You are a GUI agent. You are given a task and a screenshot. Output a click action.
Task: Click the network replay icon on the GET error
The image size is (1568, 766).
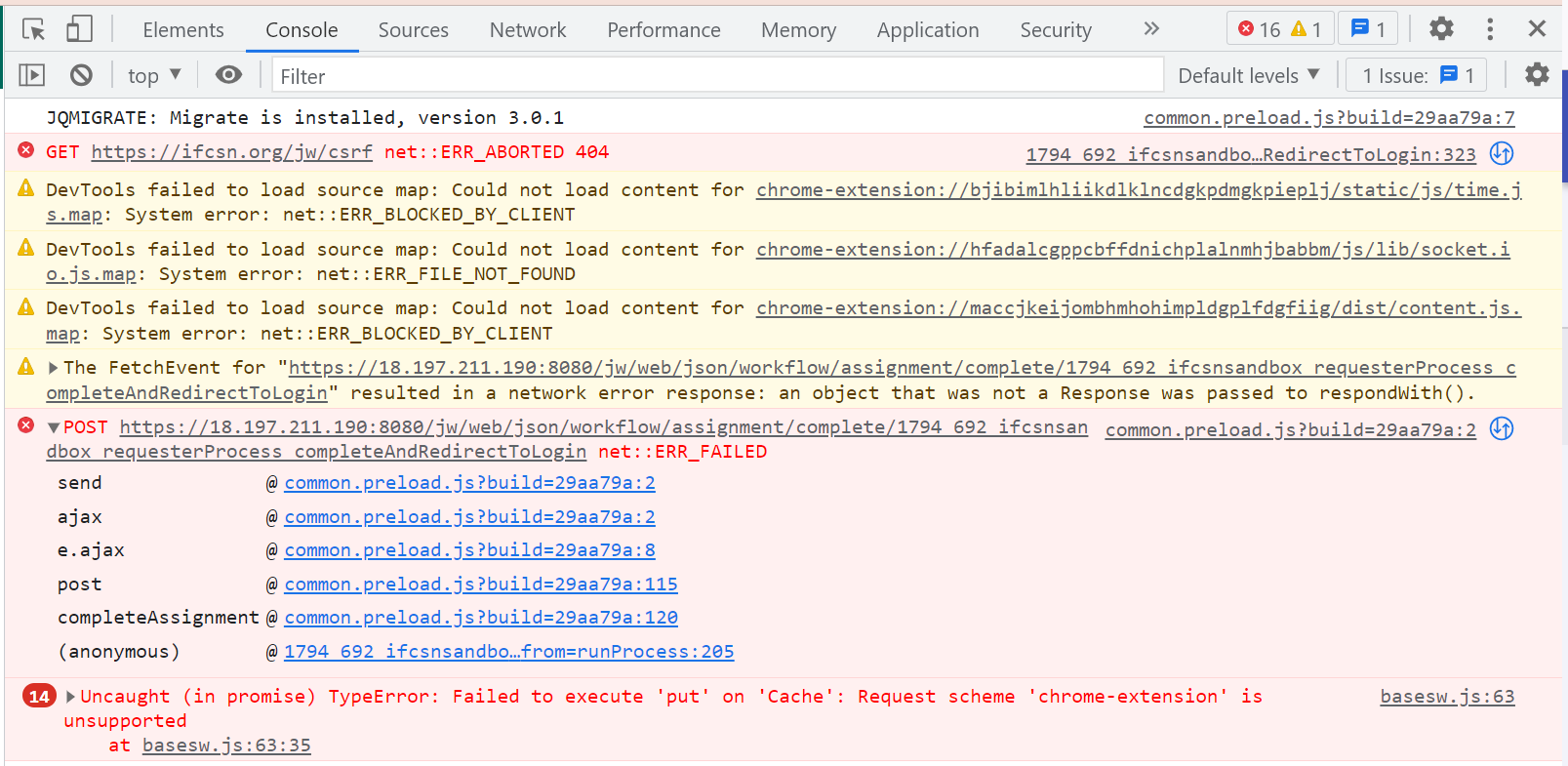(1502, 153)
